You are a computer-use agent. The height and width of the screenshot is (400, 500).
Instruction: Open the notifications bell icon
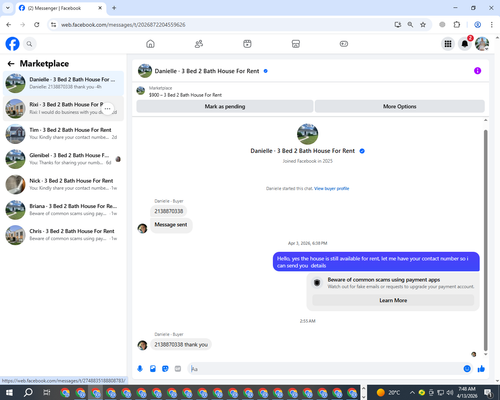pyautogui.click(x=465, y=44)
